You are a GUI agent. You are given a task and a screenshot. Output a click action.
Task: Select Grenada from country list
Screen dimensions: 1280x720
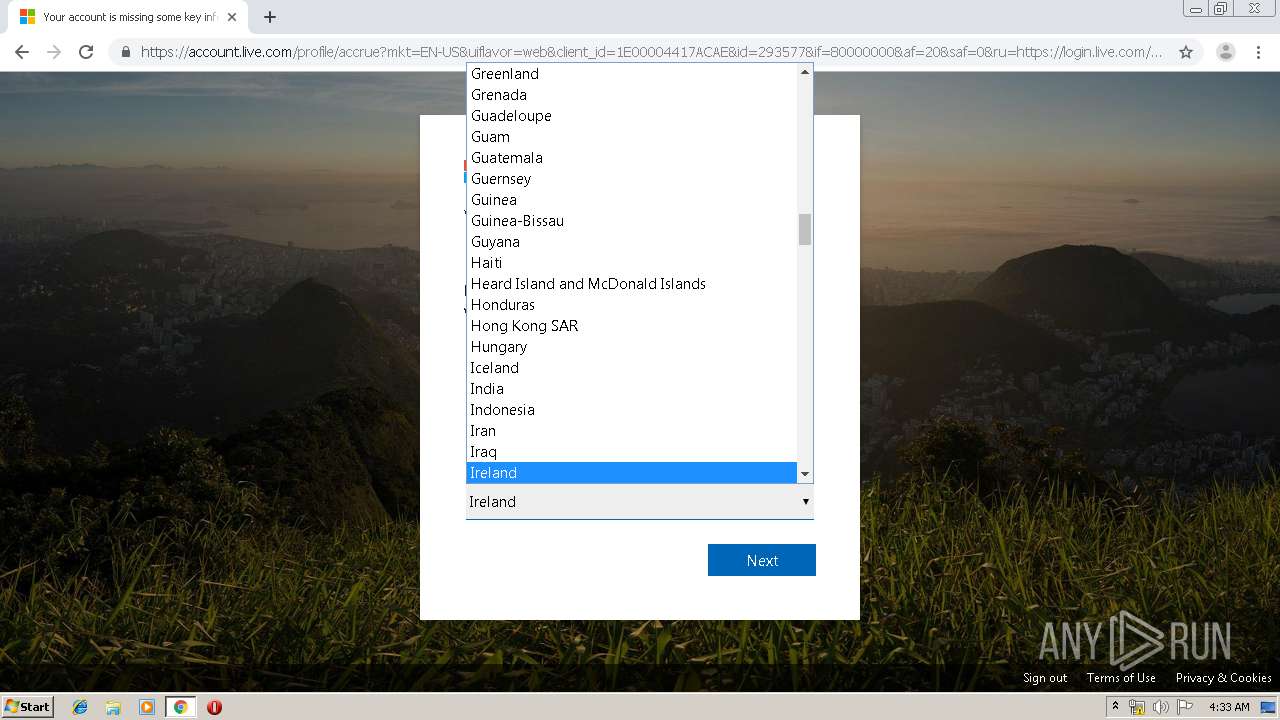coord(632,95)
